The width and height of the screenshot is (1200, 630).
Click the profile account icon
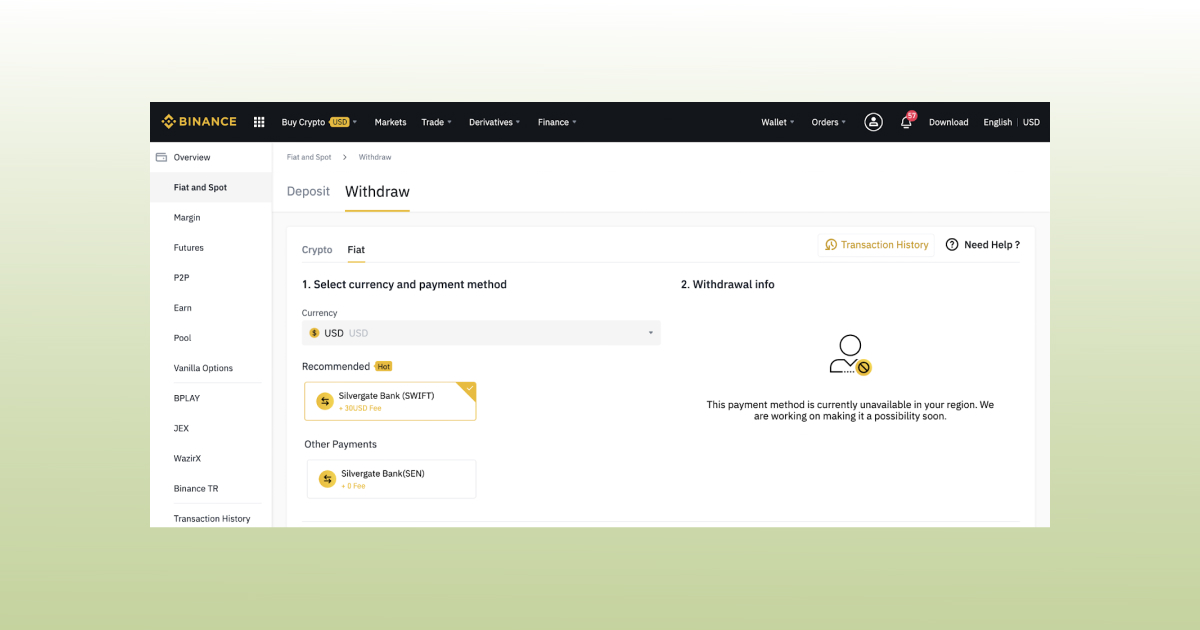[x=873, y=122]
